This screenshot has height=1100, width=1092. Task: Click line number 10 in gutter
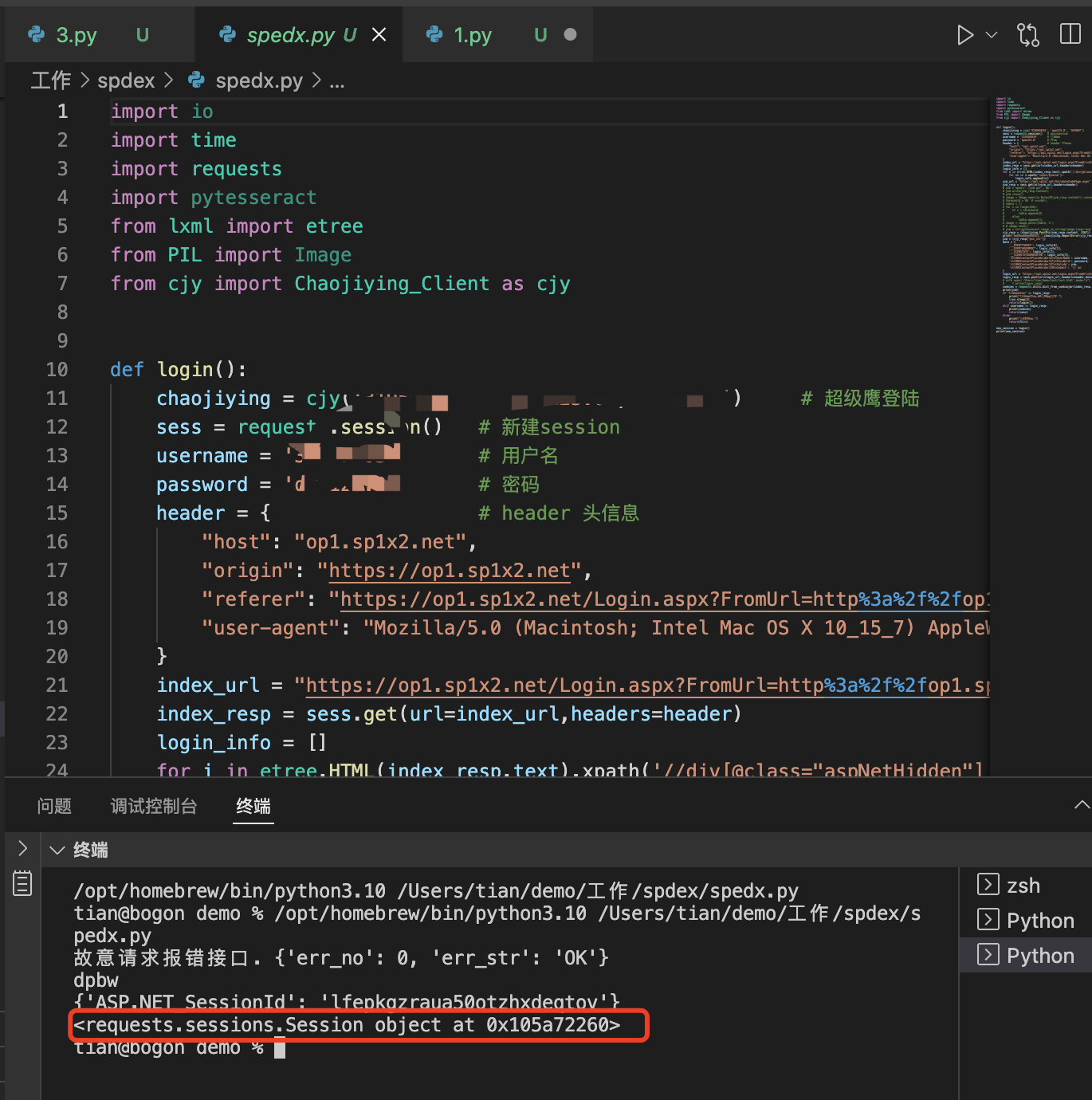coord(57,370)
